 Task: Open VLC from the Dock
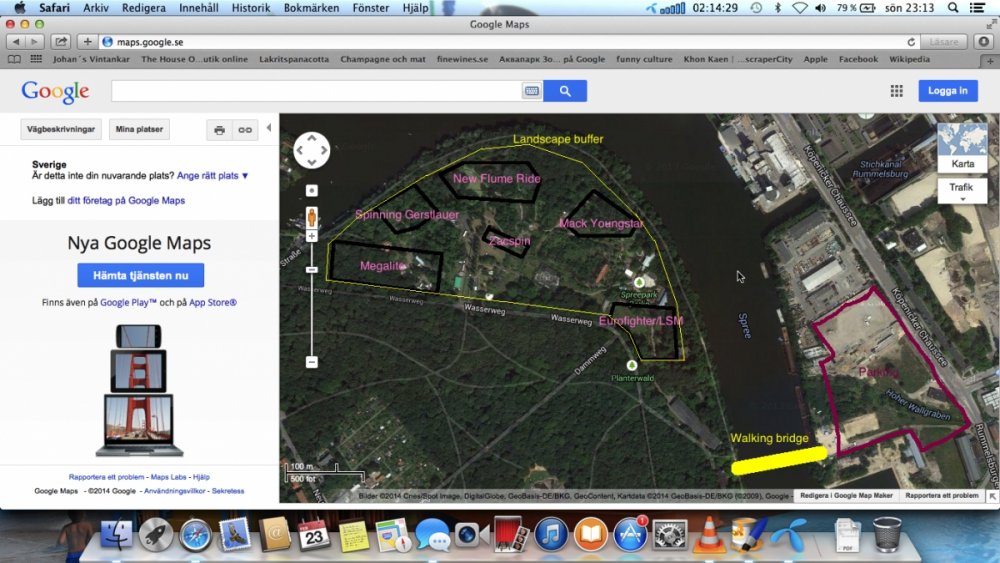[x=709, y=535]
